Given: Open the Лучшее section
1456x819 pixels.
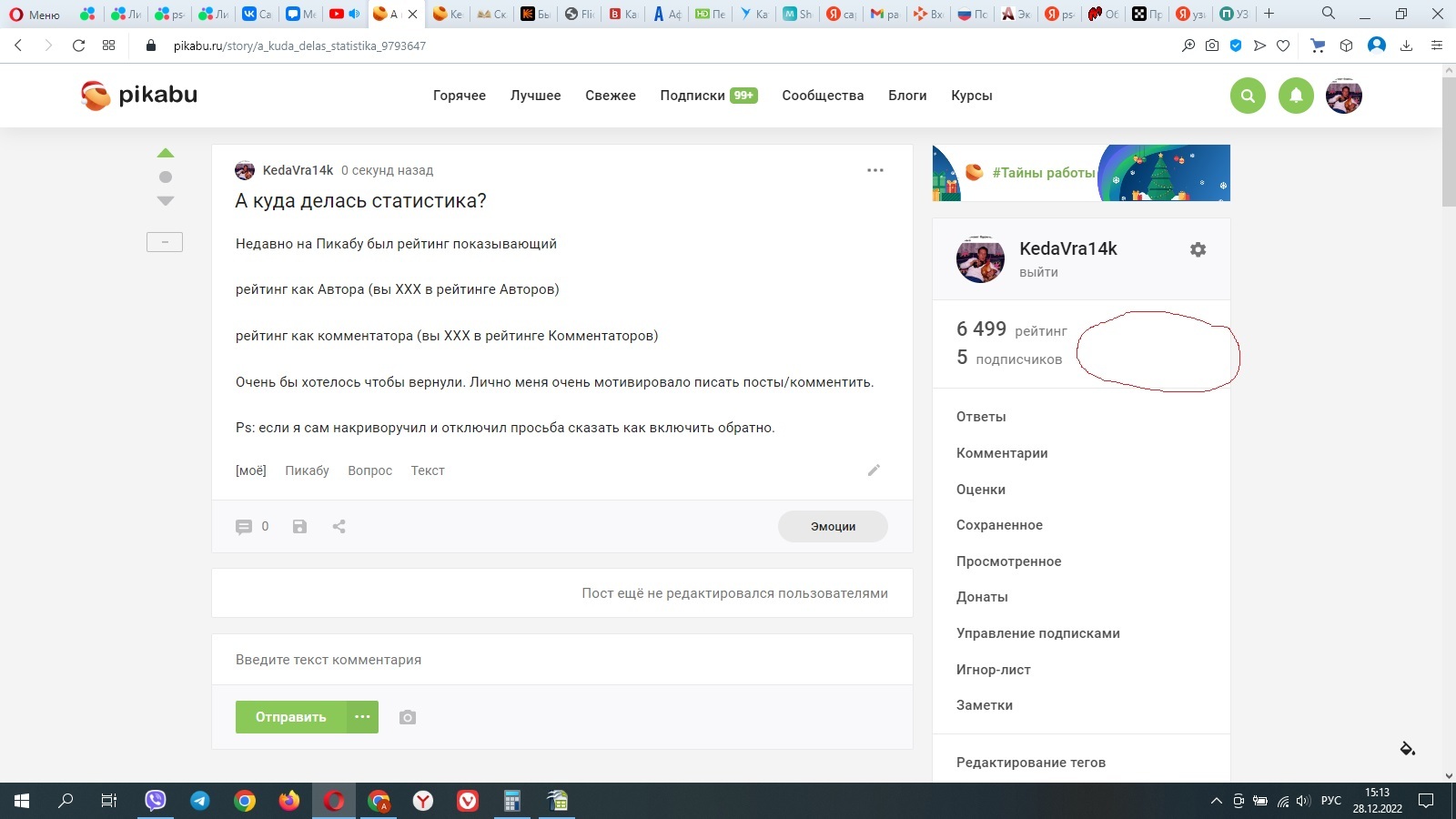Looking at the screenshot, I should tap(536, 96).
